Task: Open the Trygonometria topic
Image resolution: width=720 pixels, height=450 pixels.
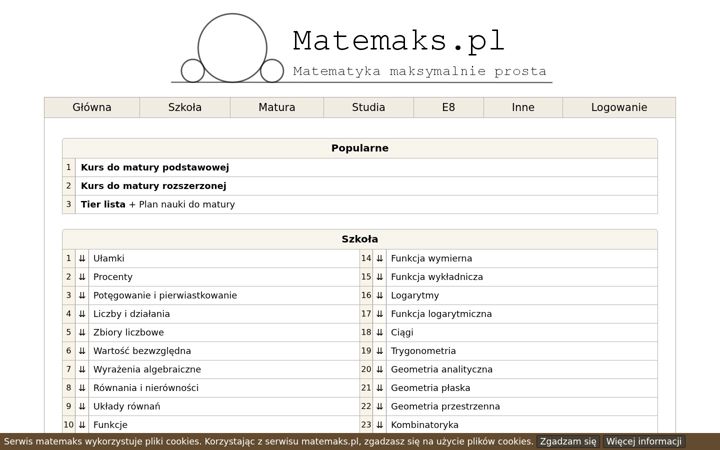Action: pos(423,351)
